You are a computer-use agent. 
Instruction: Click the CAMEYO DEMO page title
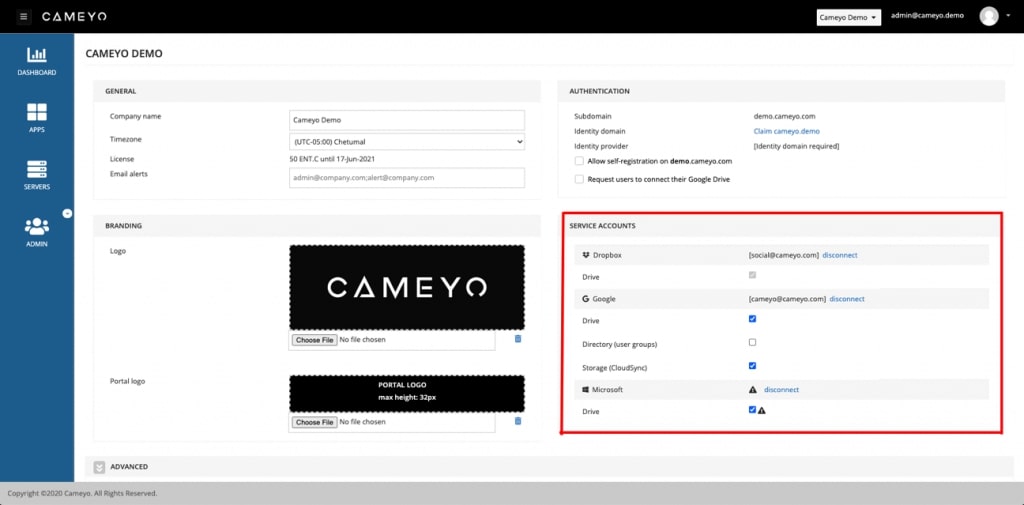(x=124, y=54)
